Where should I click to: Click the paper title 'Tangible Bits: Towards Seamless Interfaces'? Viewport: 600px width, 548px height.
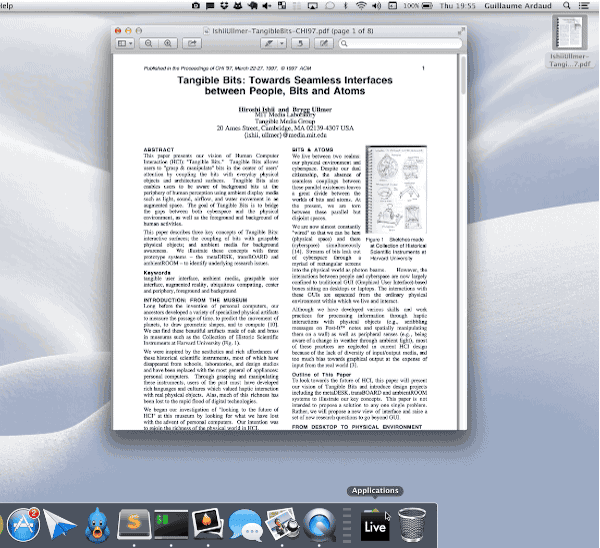click(x=285, y=80)
